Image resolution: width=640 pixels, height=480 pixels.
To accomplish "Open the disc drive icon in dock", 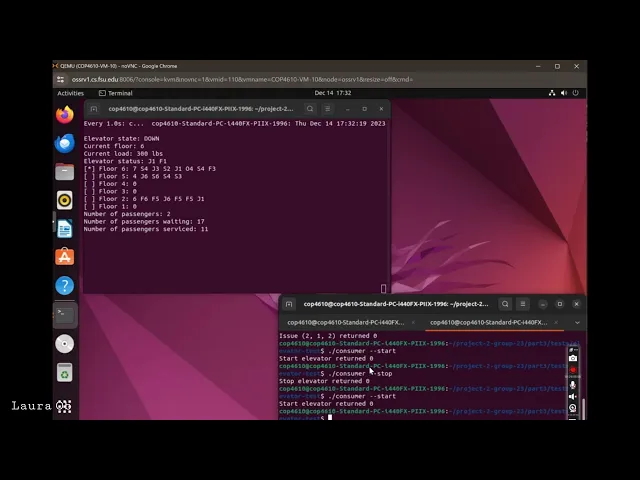I will click(x=64, y=344).
